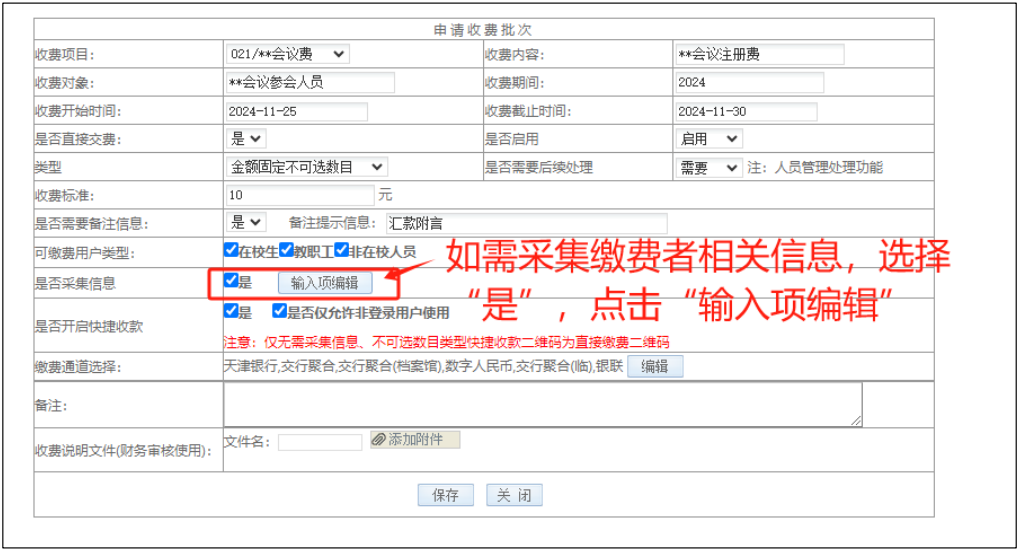1020x550 pixels.
Task: Expand the 类型 金额固定不可选数目 dropdown
Action: (307, 167)
